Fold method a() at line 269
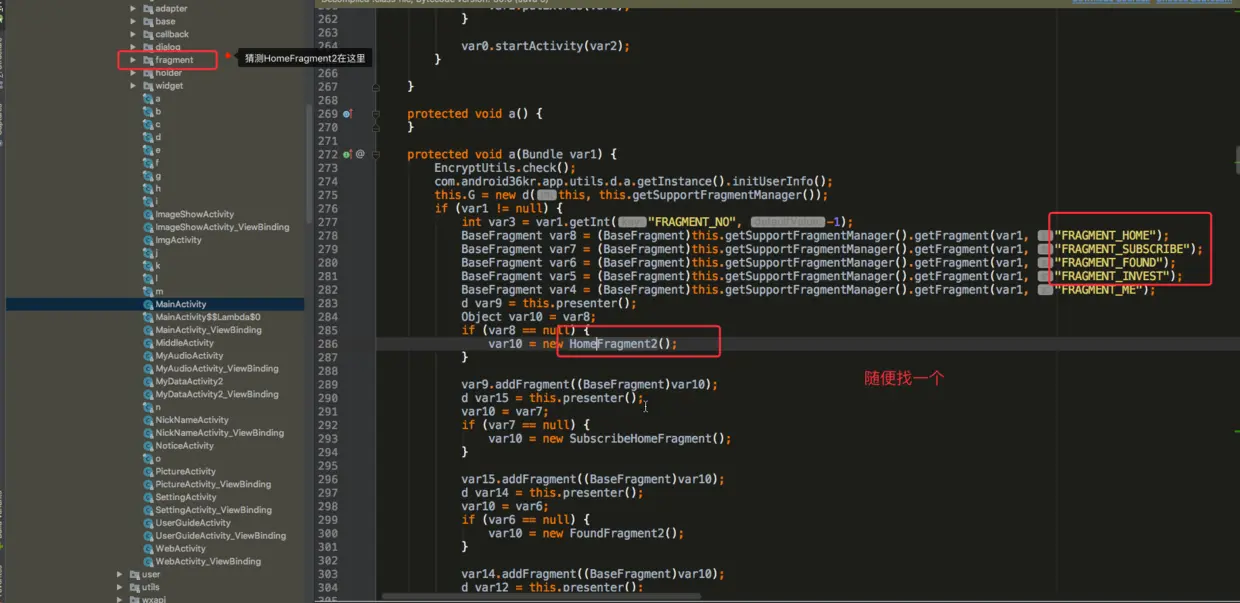This screenshot has height=603, width=1240. 376,114
